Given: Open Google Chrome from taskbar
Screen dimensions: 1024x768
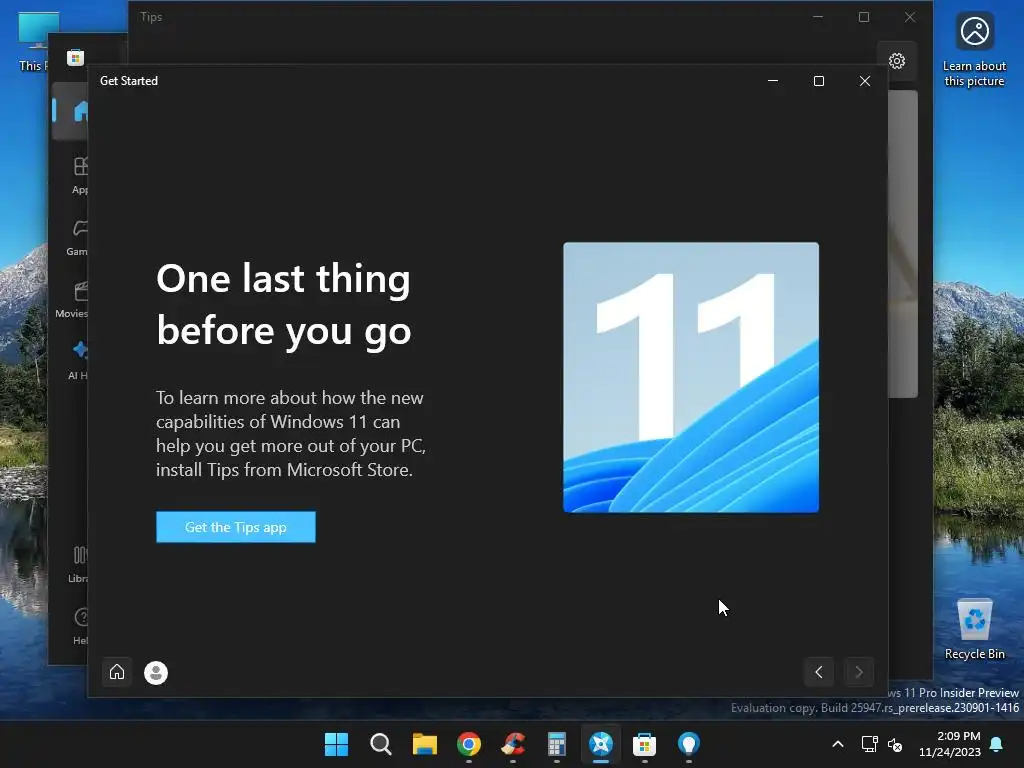Looking at the screenshot, I should coord(469,744).
